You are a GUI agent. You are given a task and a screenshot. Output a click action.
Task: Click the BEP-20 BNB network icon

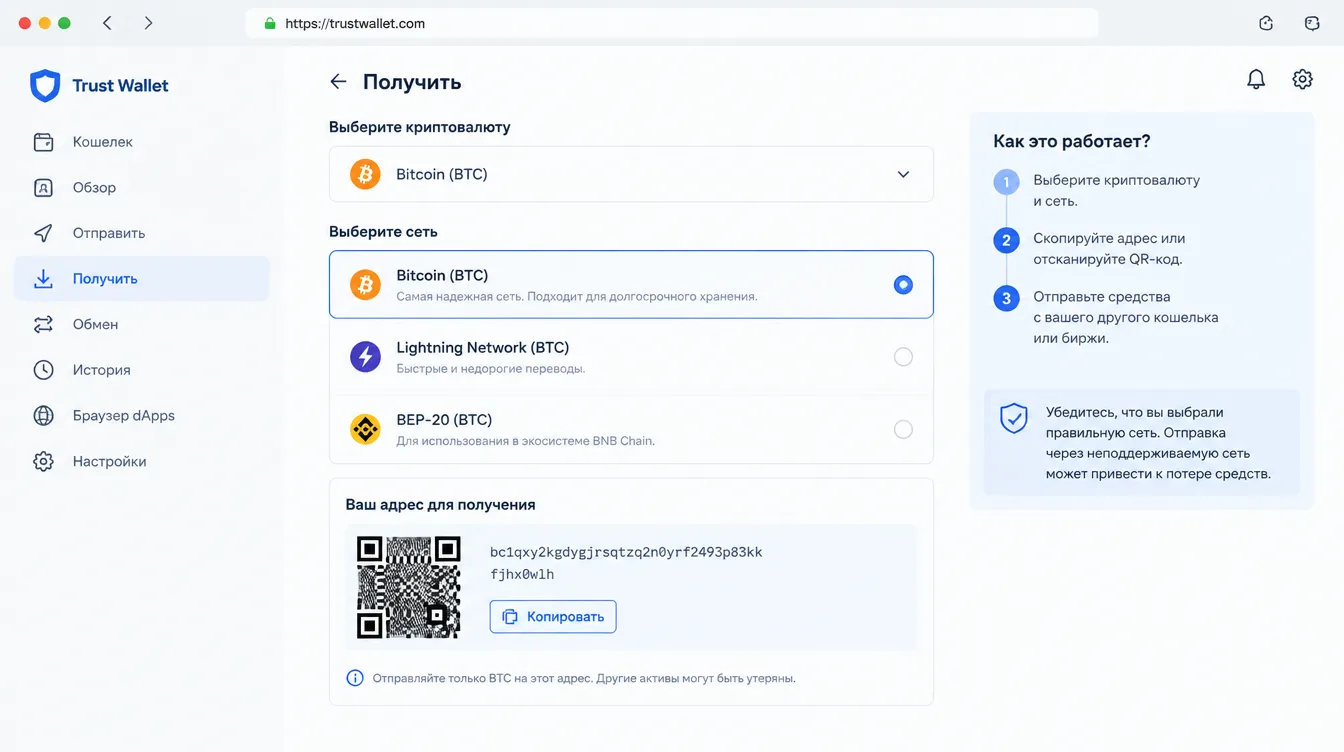point(365,429)
